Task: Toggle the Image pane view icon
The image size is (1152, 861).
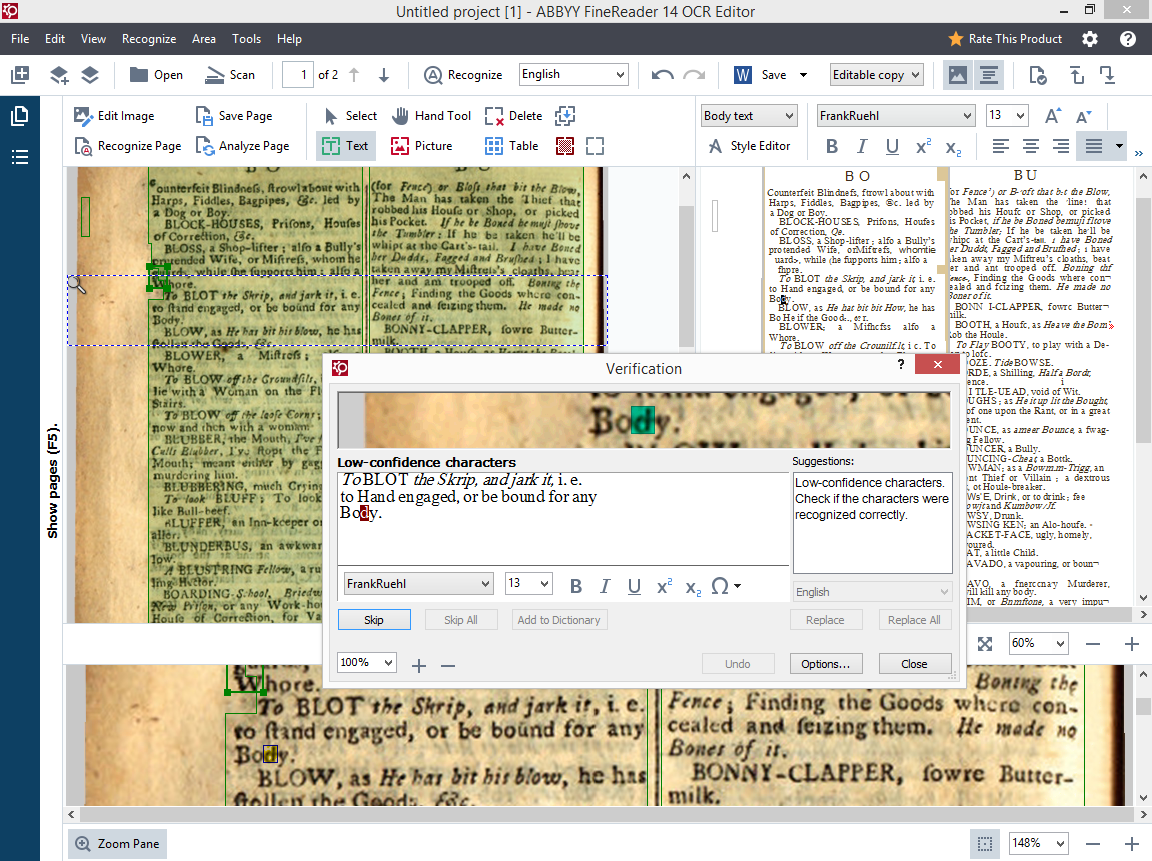Action: [957, 74]
